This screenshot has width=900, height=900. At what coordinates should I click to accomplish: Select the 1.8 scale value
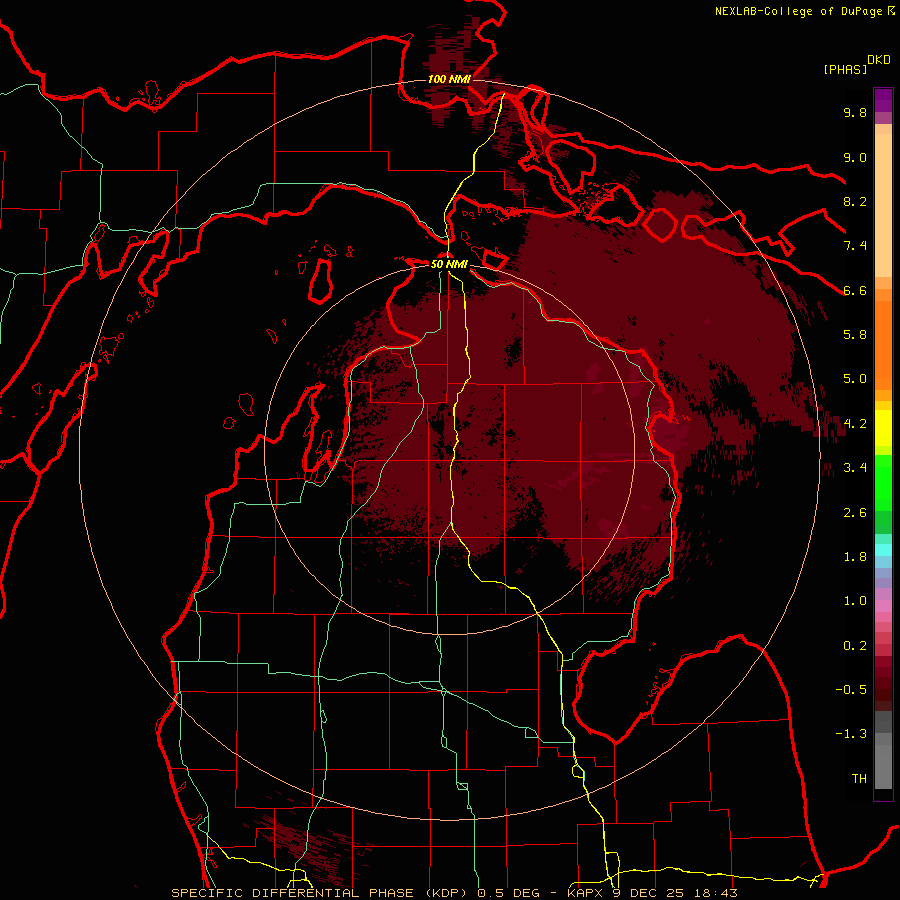coord(855,557)
